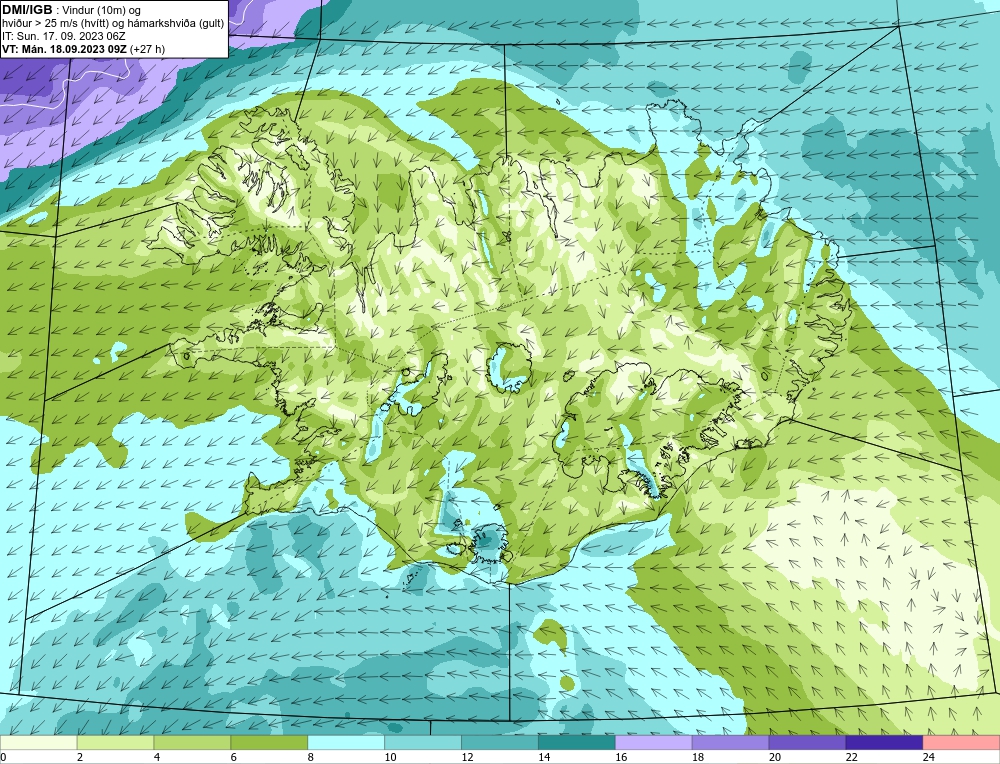
Task: Click the purple 18–20 m/s legend swatch
Action: tap(730, 743)
